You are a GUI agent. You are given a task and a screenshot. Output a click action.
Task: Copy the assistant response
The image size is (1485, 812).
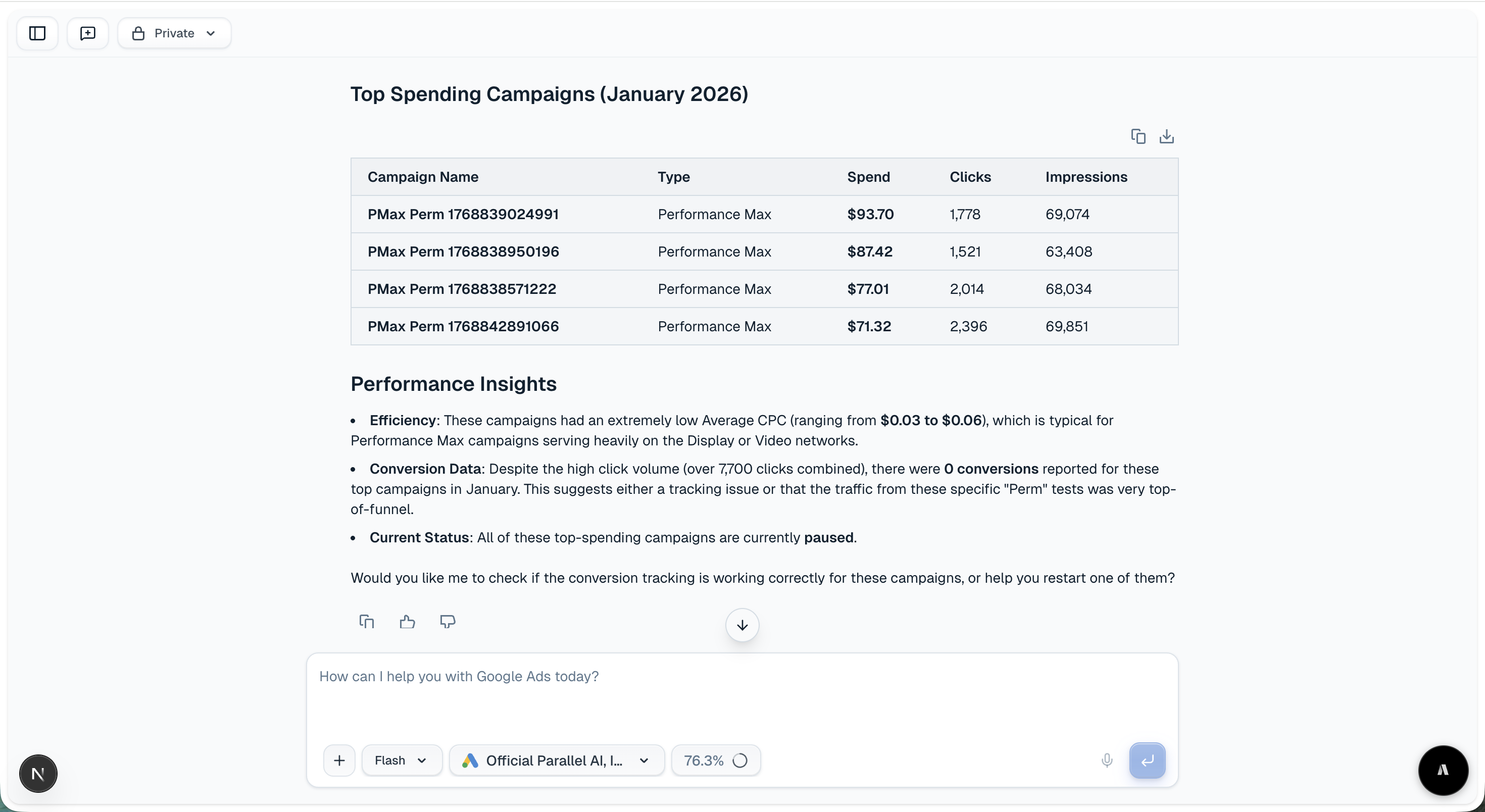[367, 621]
